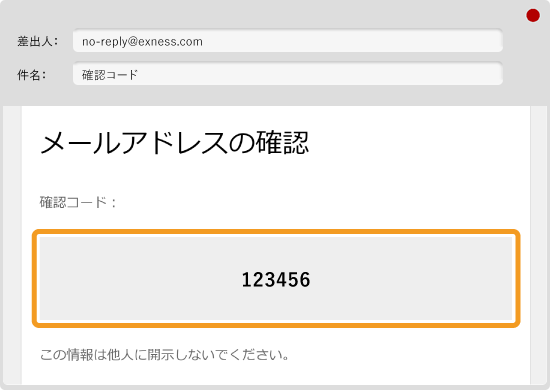Click the gray header area above email body
550x390 pixels.
click(x=275, y=95)
